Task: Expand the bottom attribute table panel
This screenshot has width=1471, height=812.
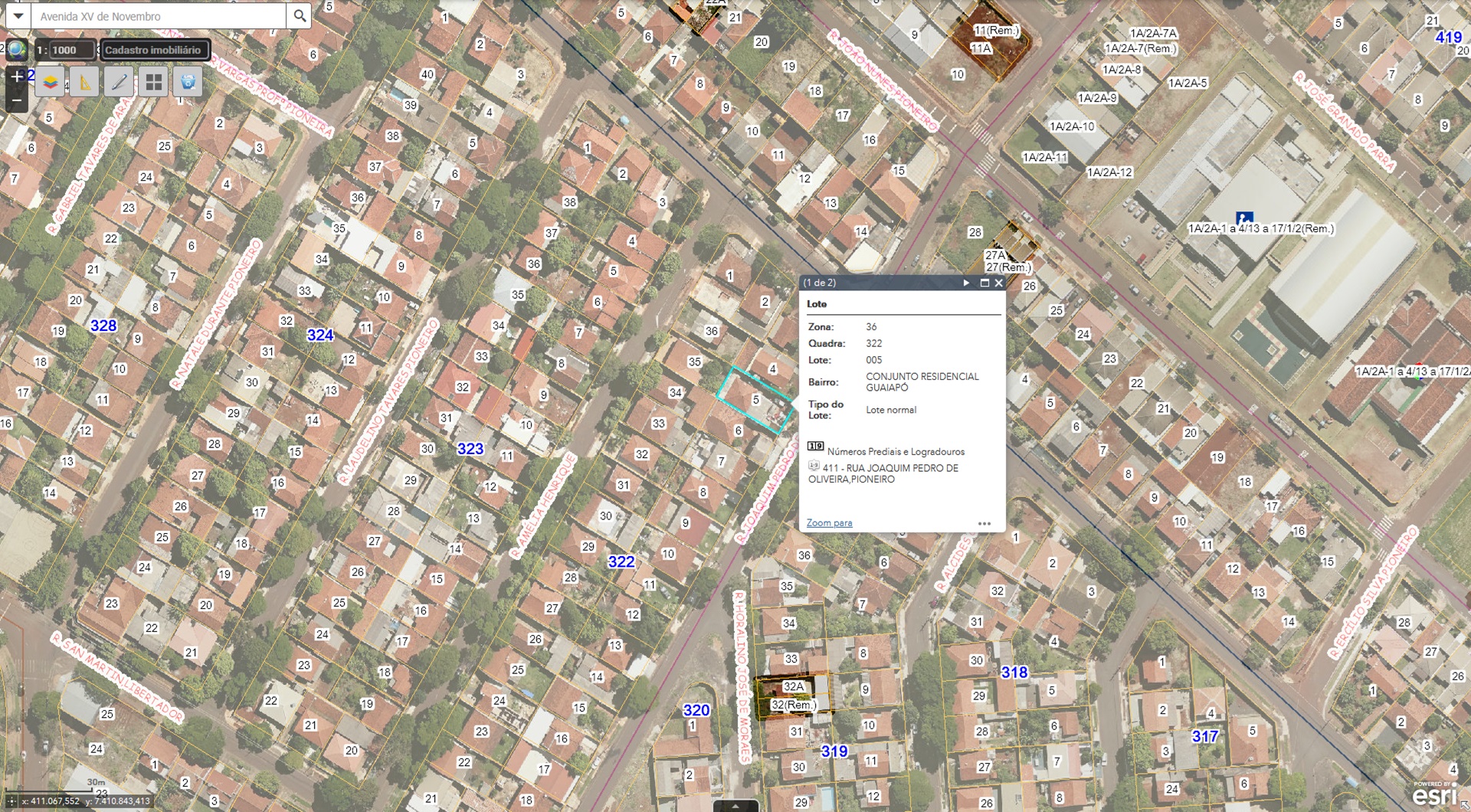Action: coord(735,806)
